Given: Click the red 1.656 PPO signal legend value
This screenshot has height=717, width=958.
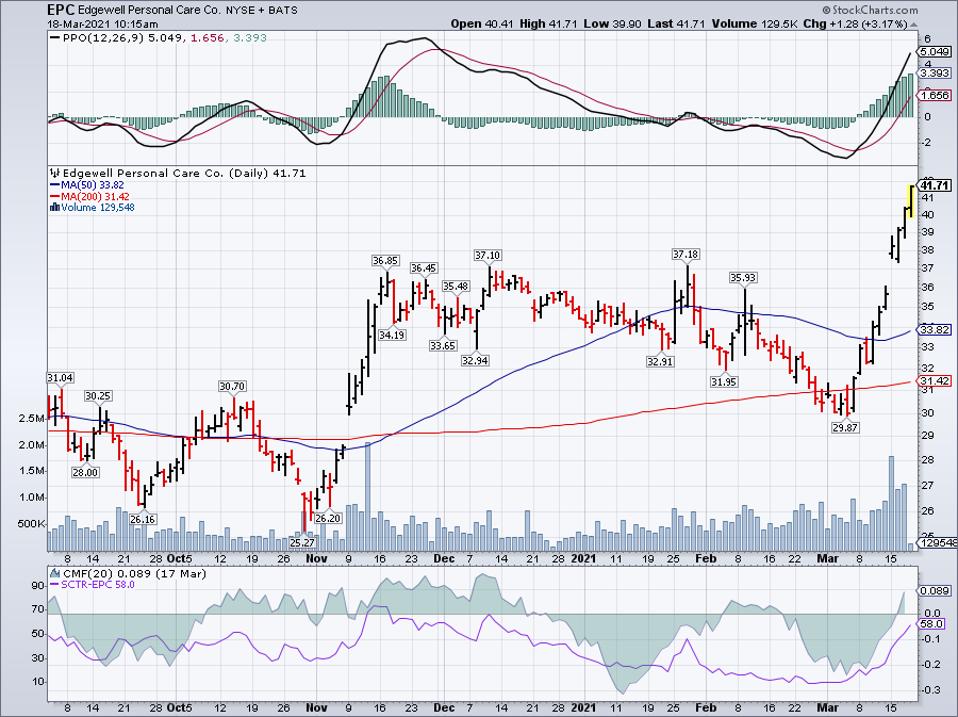Looking at the screenshot, I should tap(205, 38).
